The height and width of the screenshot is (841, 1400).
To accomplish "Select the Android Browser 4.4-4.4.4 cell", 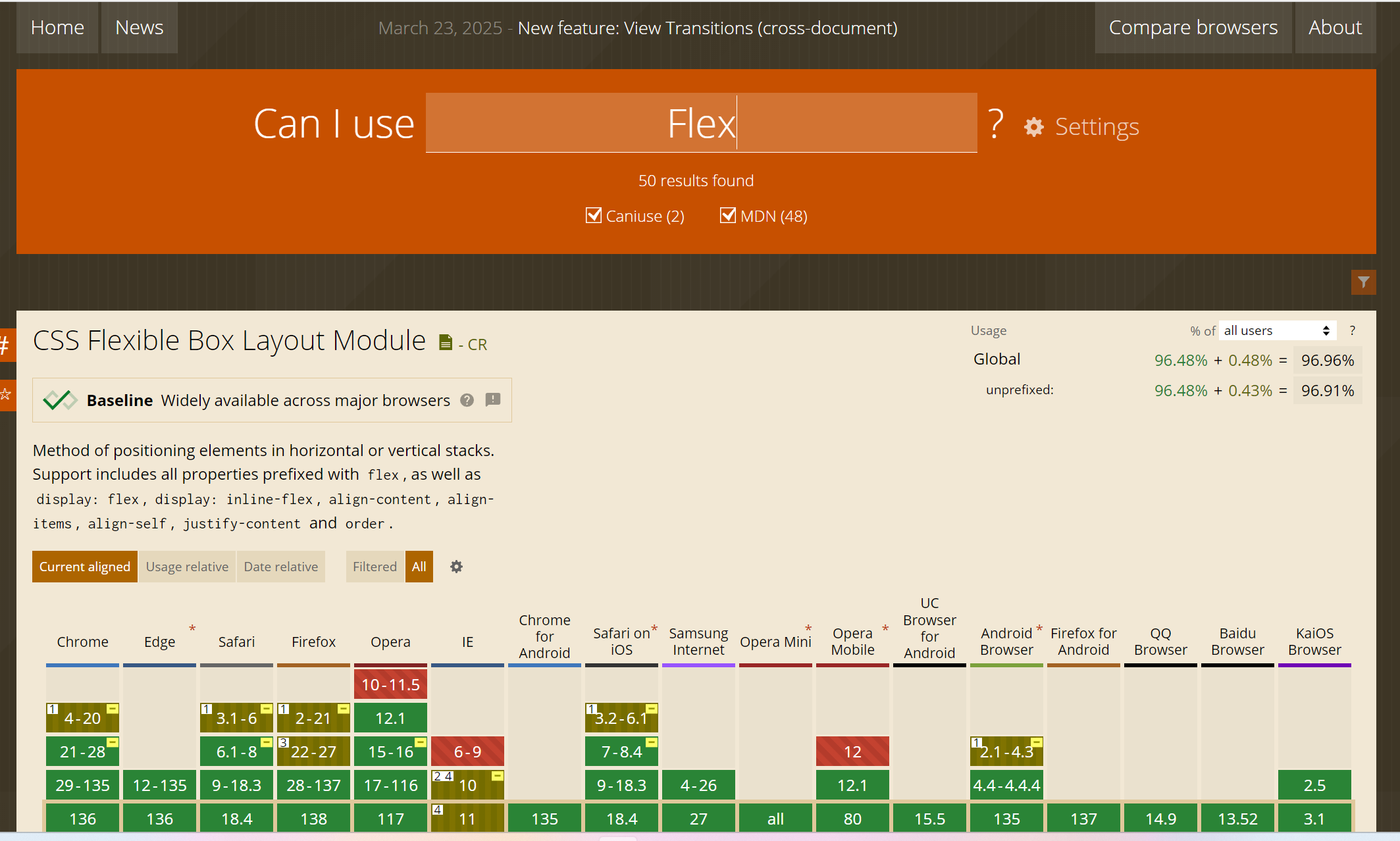I will 1006,785.
